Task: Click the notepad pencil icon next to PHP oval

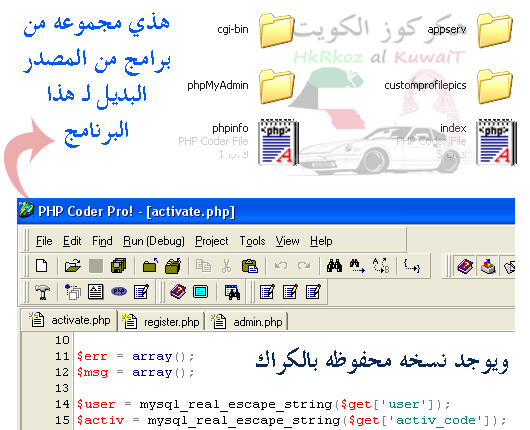Action: click(x=142, y=292)
